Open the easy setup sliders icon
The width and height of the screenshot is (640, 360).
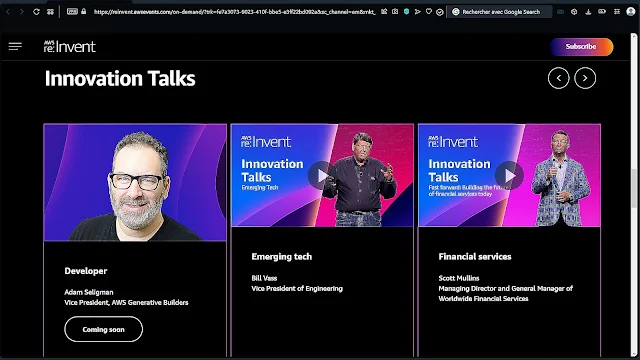[617, 12]
